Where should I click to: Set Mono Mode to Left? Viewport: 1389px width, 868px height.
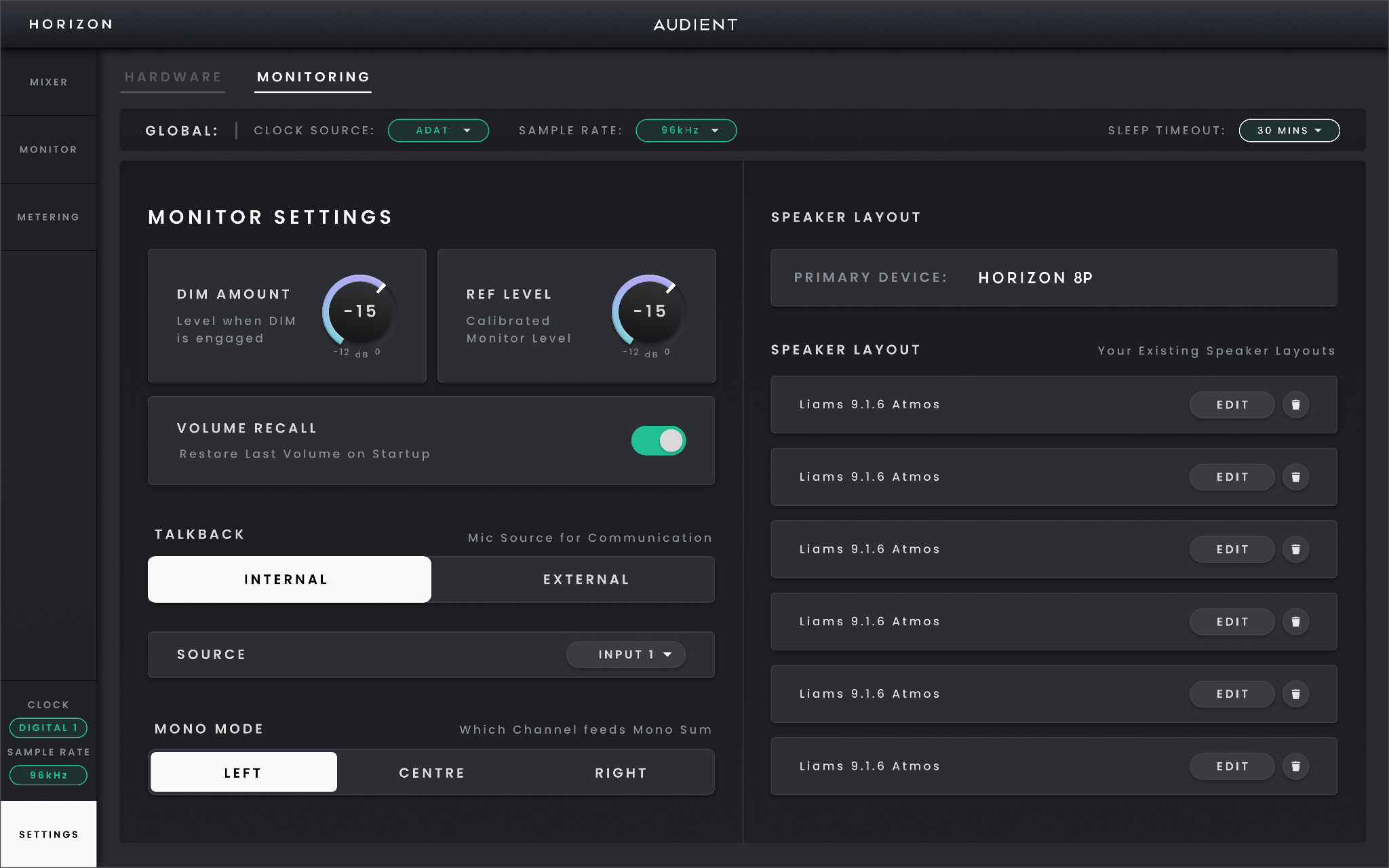pos(243,772)
